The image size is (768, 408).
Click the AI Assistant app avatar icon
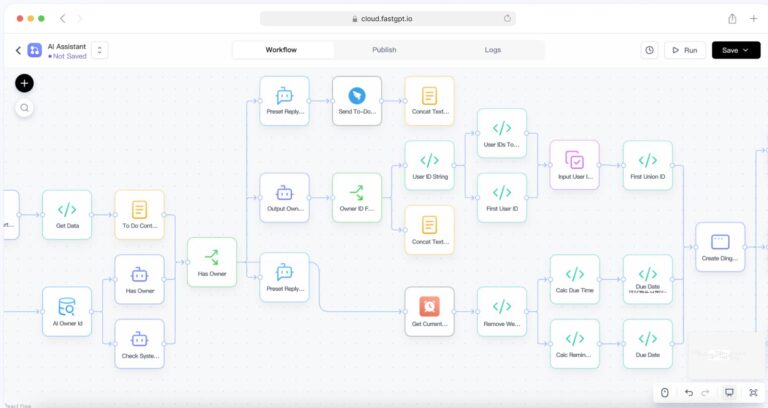(34, 50)
